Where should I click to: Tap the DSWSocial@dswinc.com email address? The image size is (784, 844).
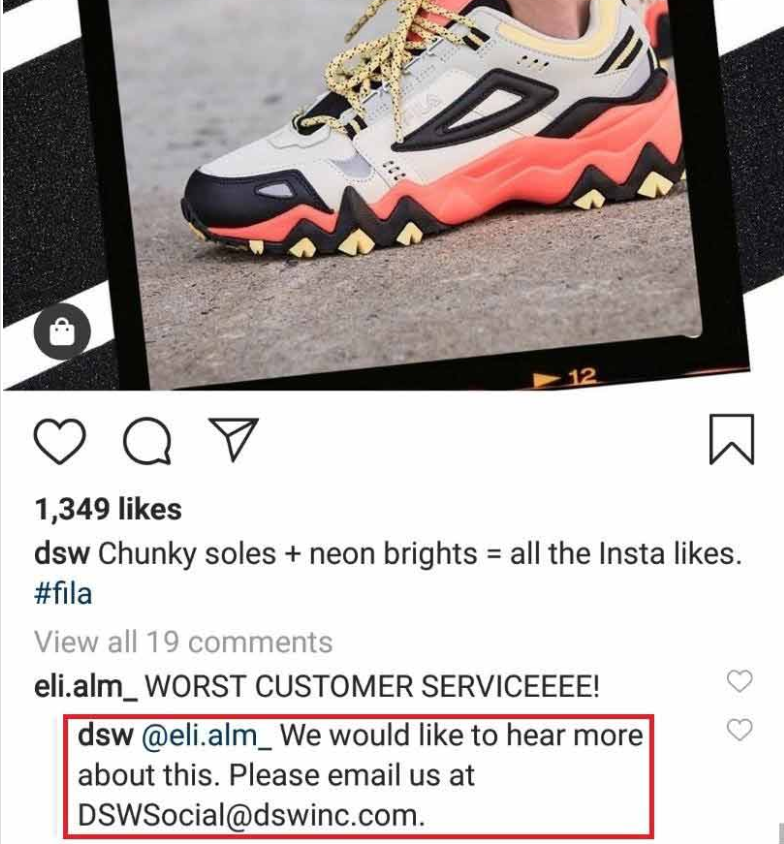[x=251, y=815]
